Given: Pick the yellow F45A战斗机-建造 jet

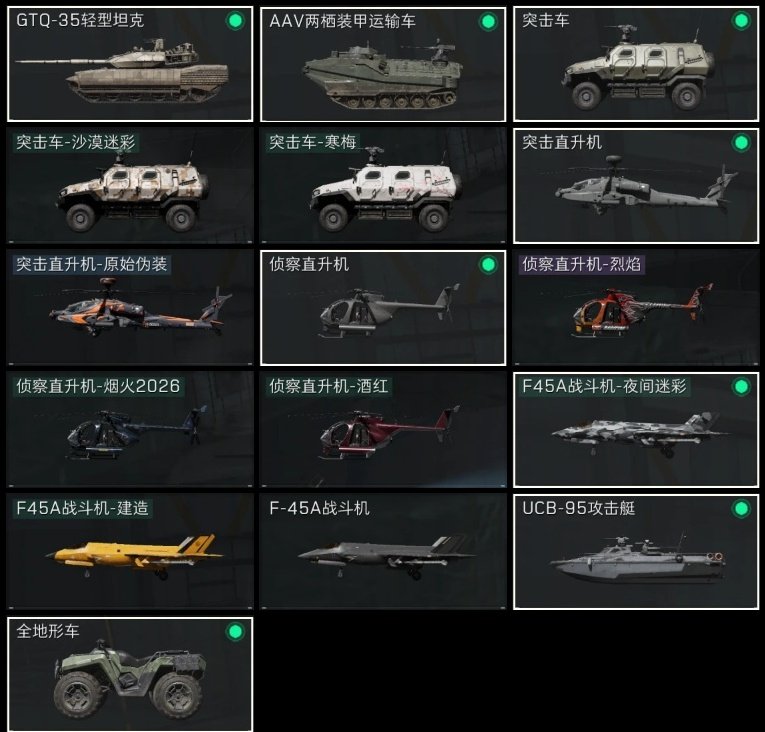Looking at the screenshot, I should 135,556.
